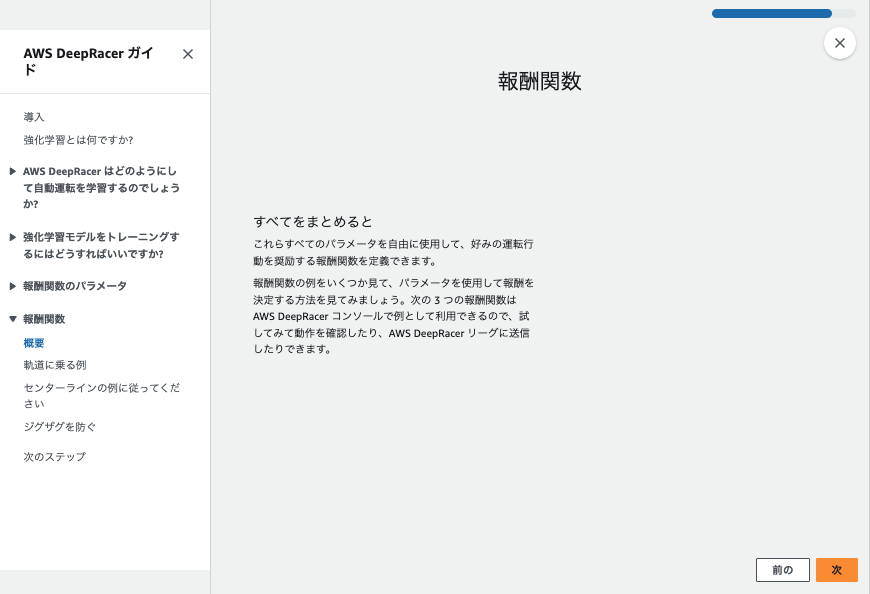
Task: Go to the 導入 introduction page
Action: [x=33, y=117]
